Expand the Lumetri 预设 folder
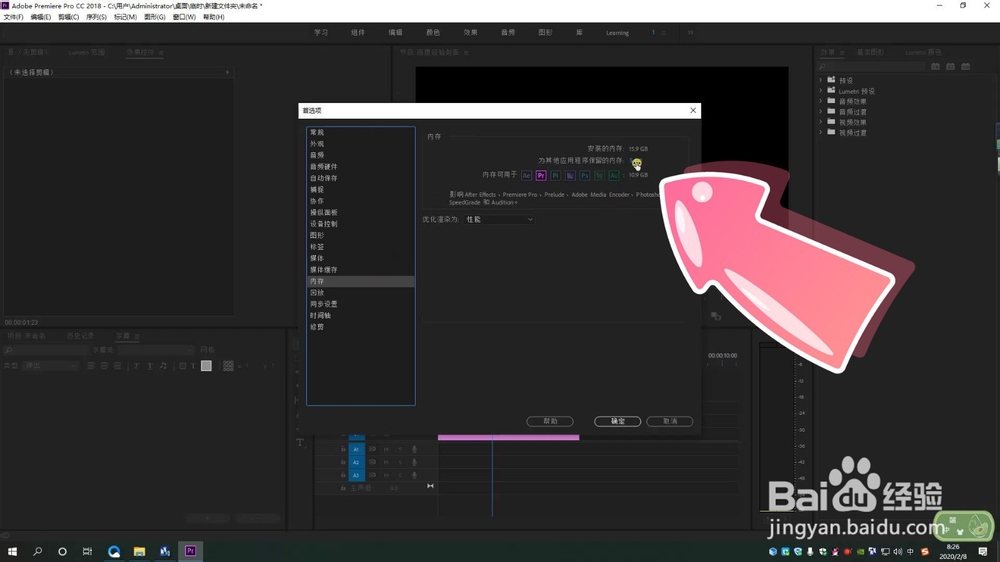Screen dimensions: 1000x562 pos(821,91)
